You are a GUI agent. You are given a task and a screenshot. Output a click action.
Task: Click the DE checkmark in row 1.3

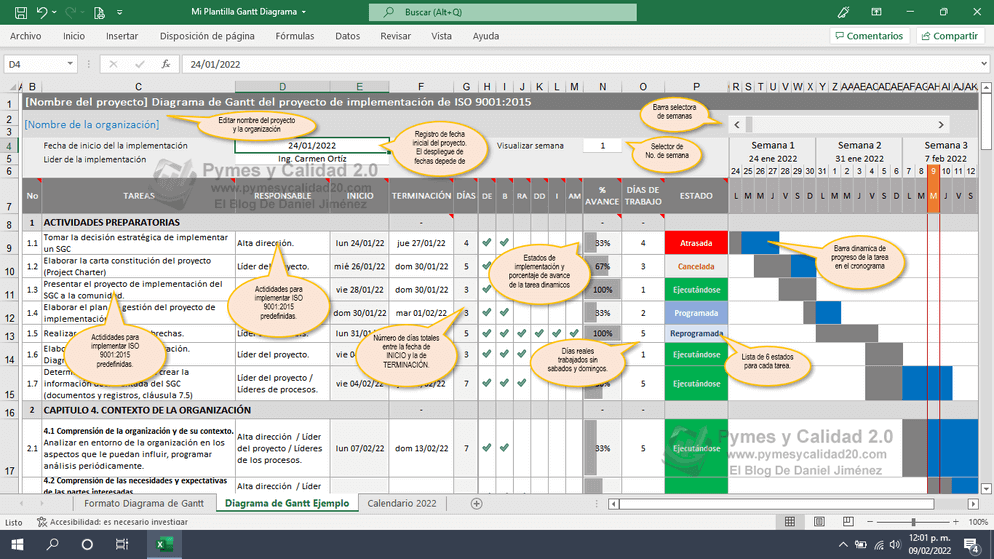click(x=487, y=290)
